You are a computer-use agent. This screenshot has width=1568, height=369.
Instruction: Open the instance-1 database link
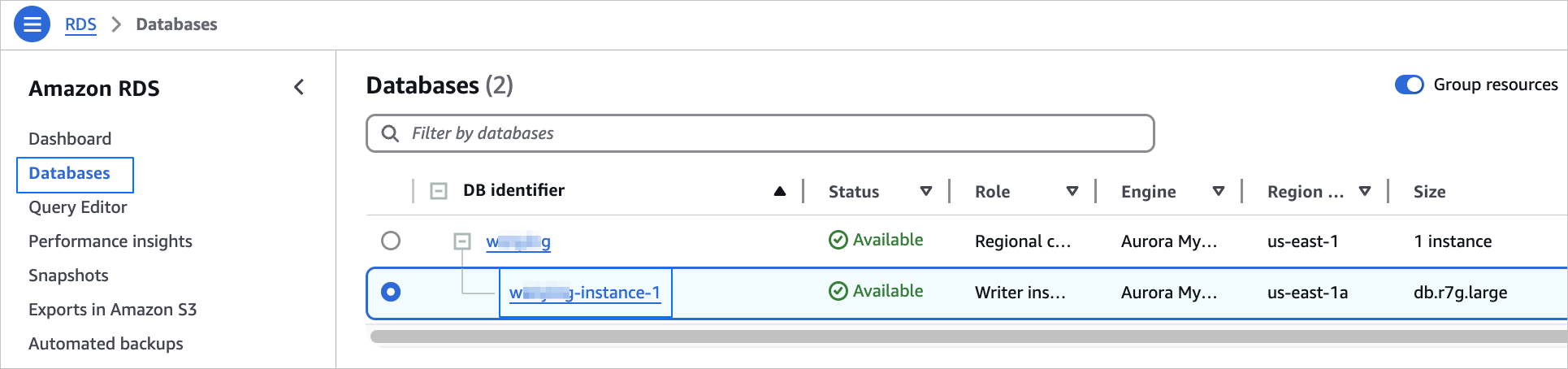click(585, 293)
